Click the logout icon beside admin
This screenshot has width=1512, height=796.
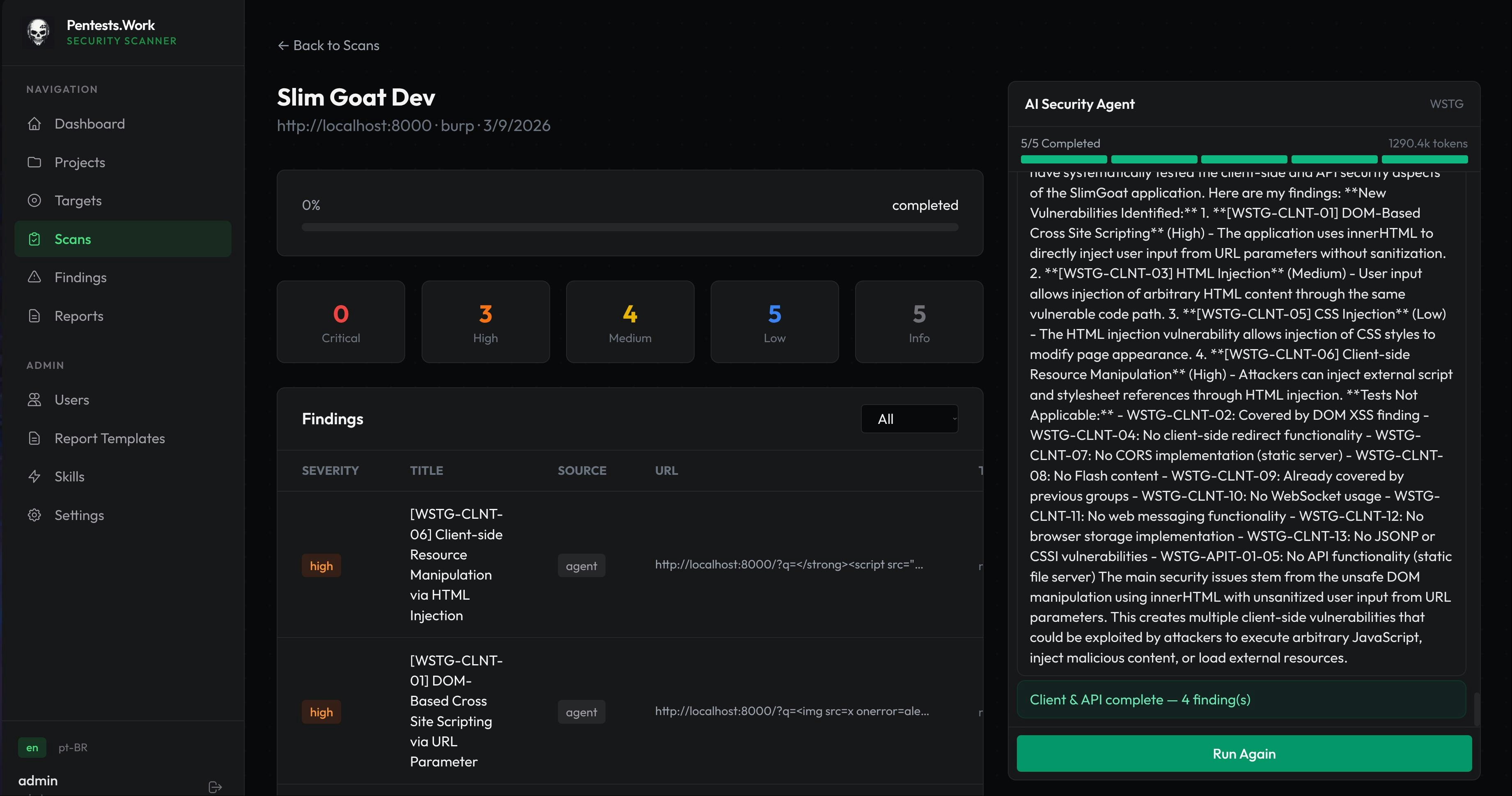tap(215, 787)
